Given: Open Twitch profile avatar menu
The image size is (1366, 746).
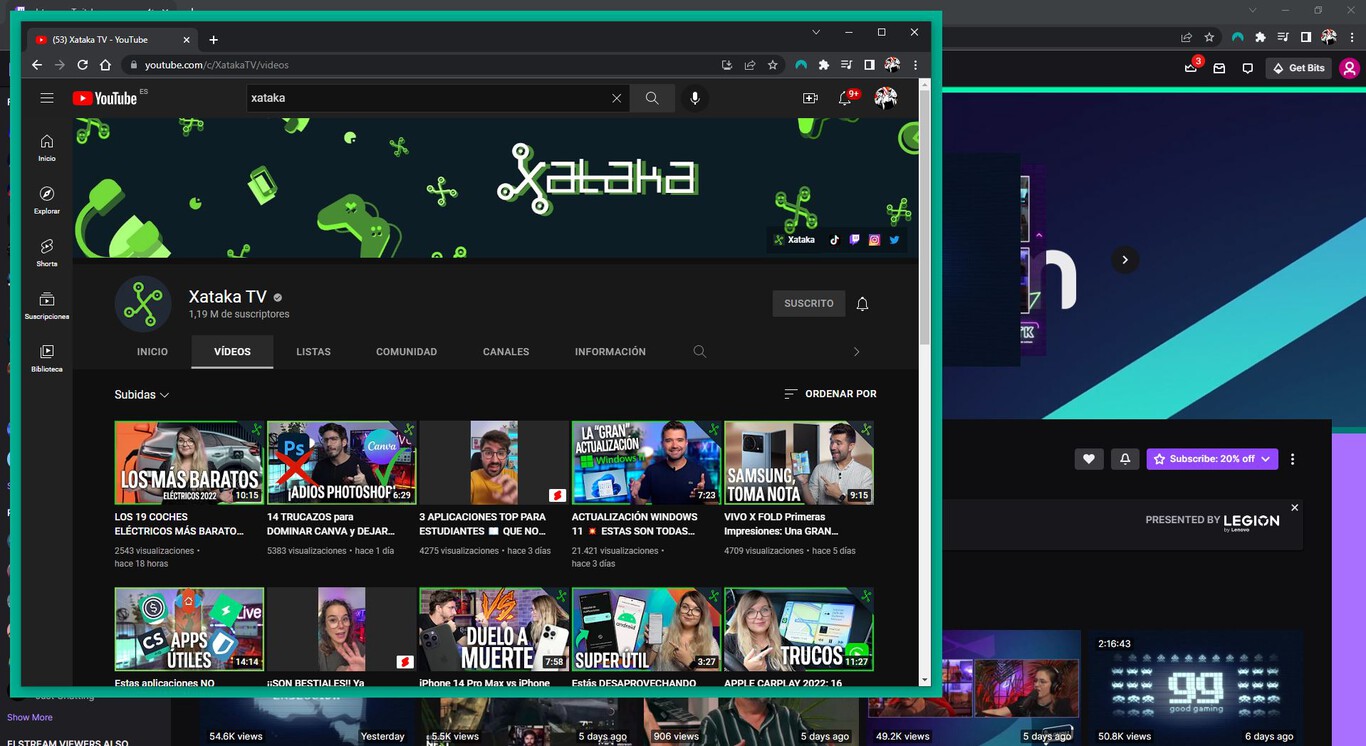Looking at the screenshot, I should point(1350,68).
